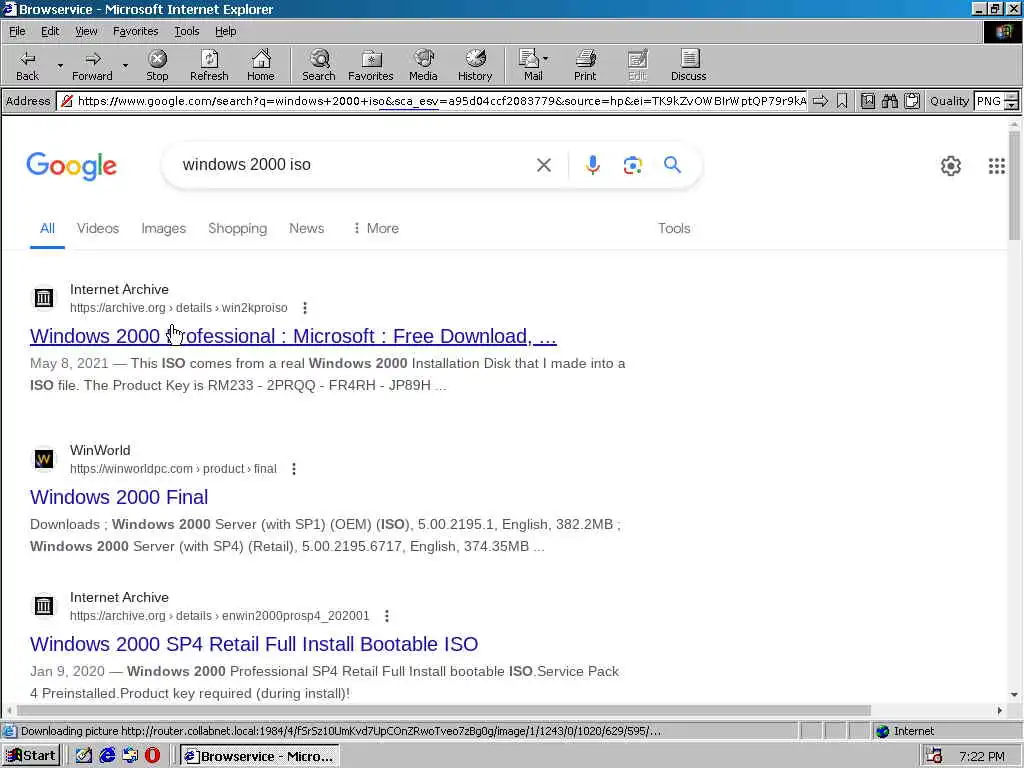Screen dimensions: 1024x768
Task: Open the Help menu
Action: click(225, 31)
